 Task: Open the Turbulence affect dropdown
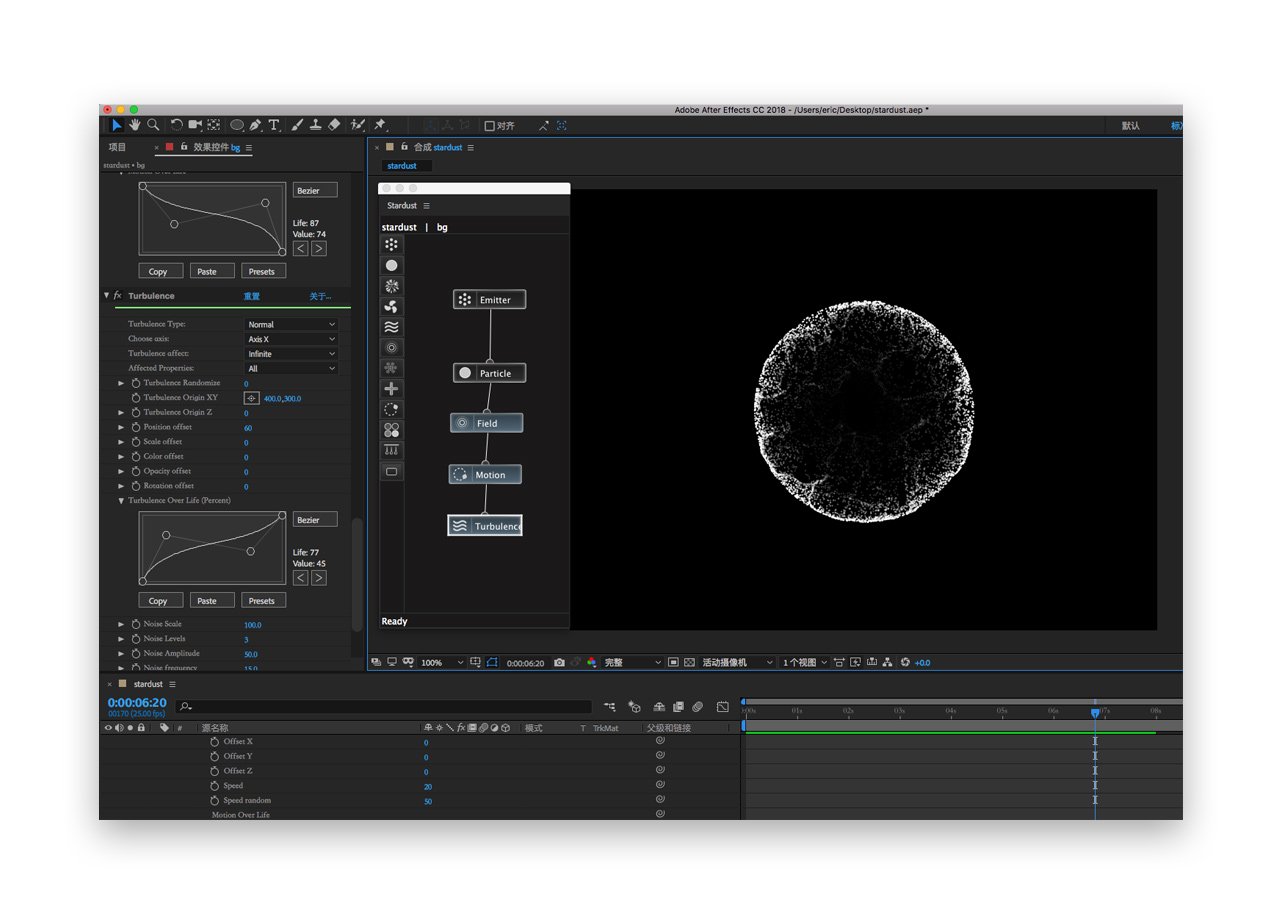click(291, 354)
